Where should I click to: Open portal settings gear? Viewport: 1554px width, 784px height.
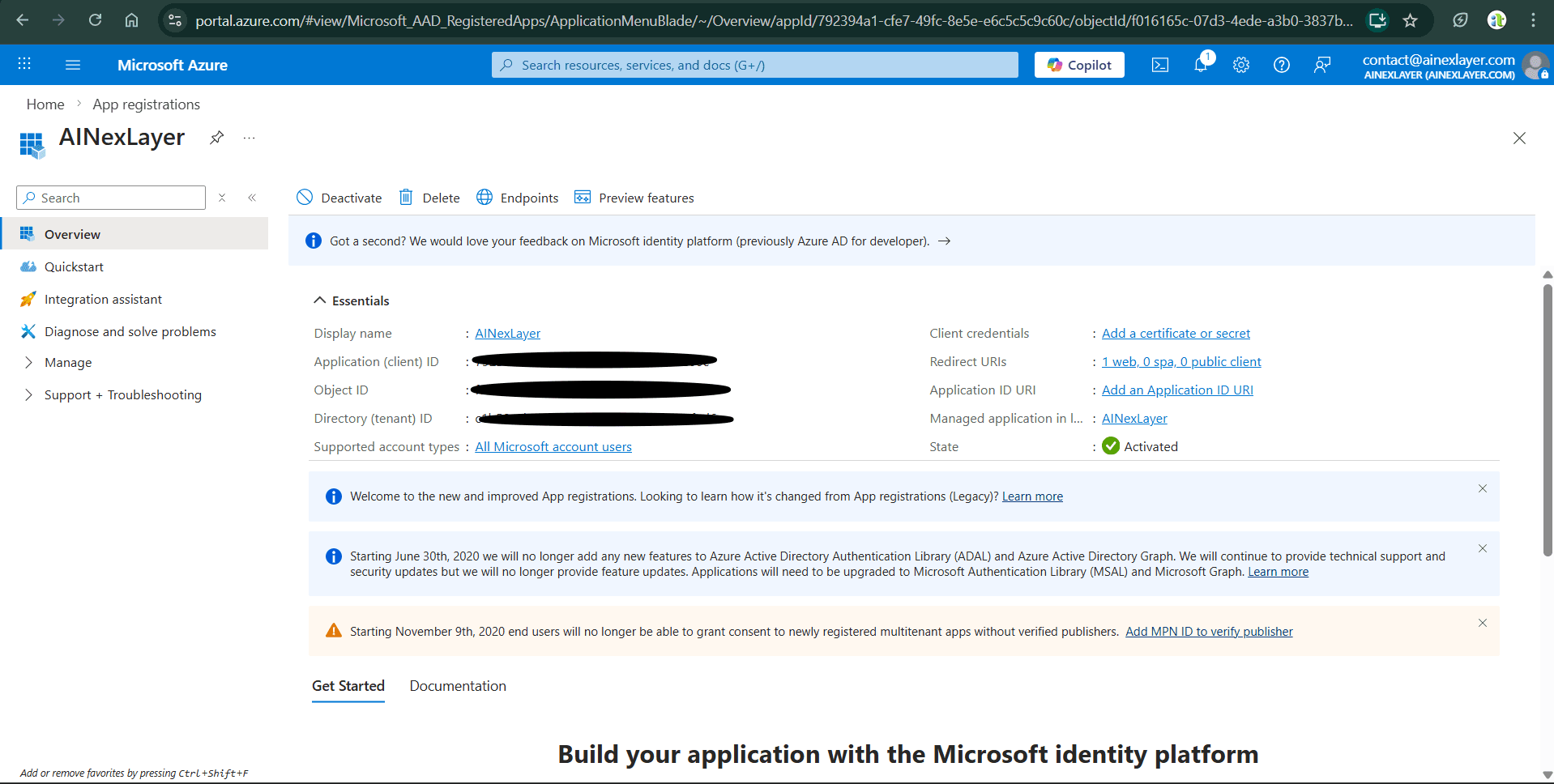(1241, 65)
